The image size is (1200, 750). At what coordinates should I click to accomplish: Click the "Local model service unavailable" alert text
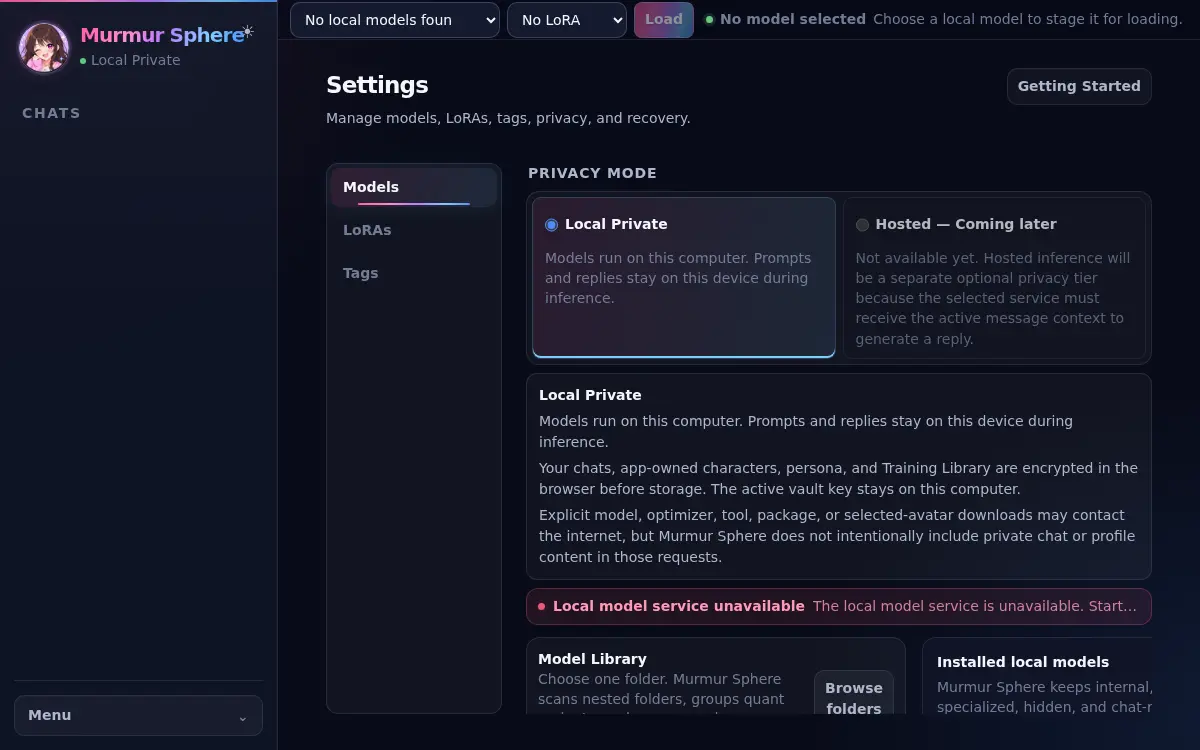point(679,606)
